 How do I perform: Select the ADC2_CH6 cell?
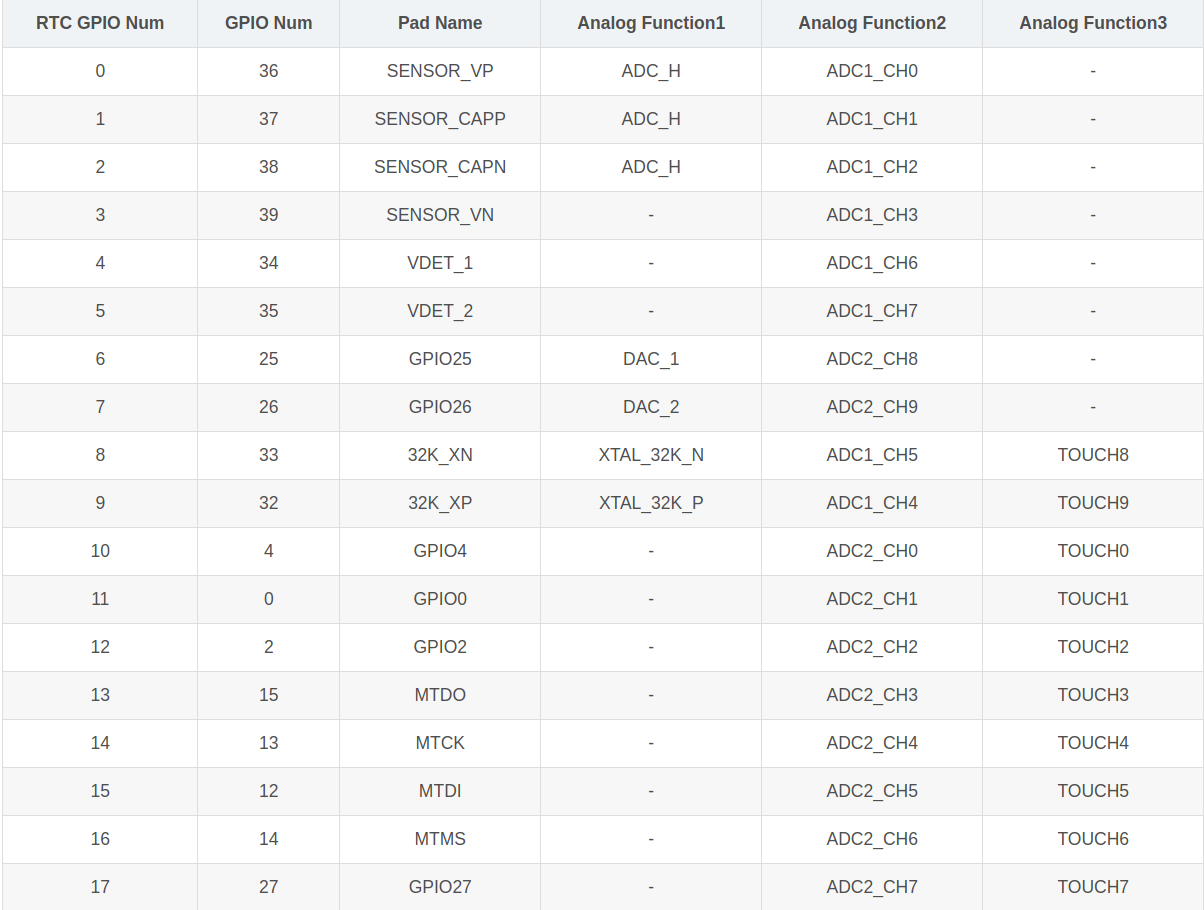point(872,839)
